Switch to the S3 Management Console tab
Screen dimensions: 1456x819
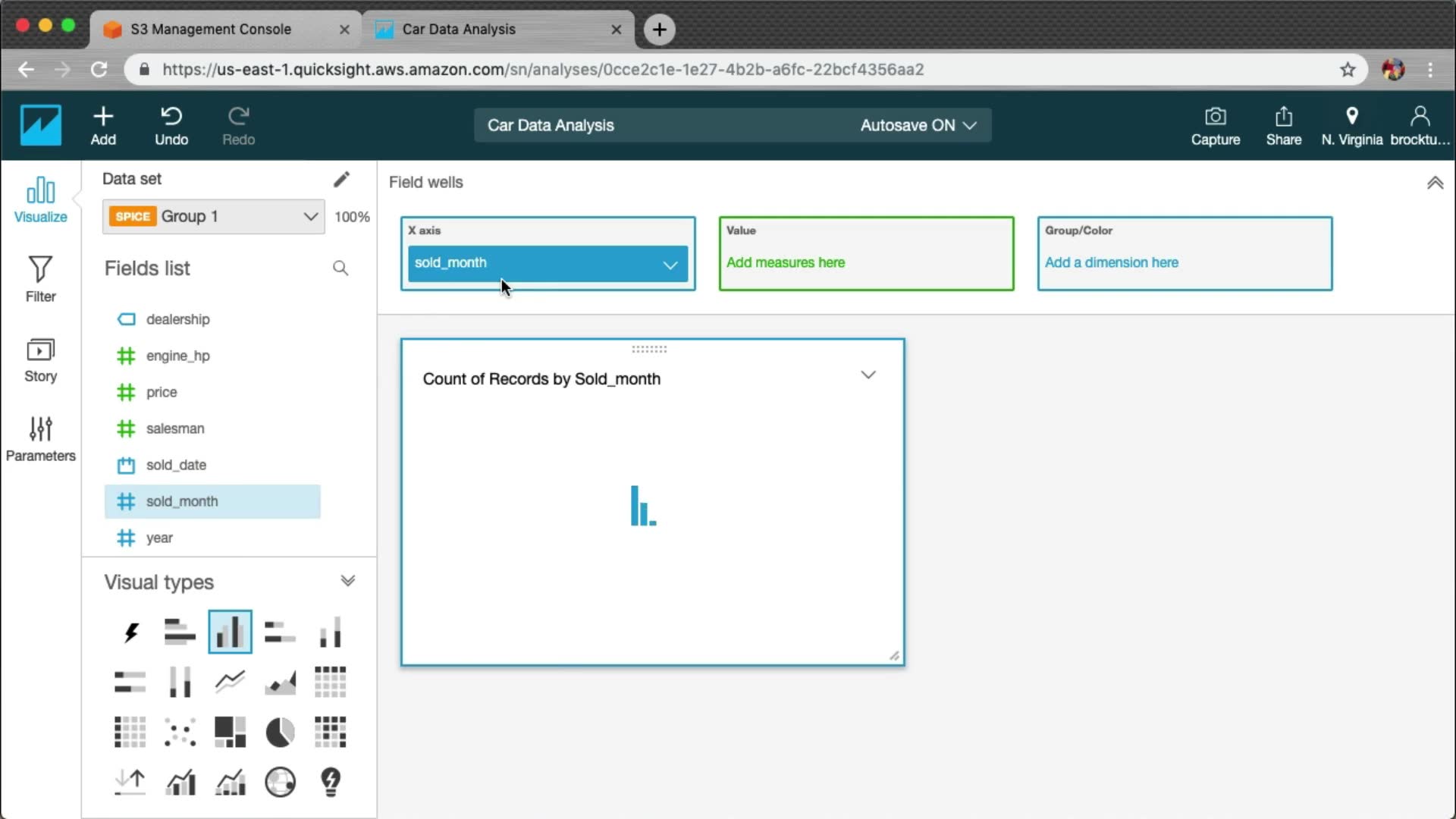tap(211, 30)
